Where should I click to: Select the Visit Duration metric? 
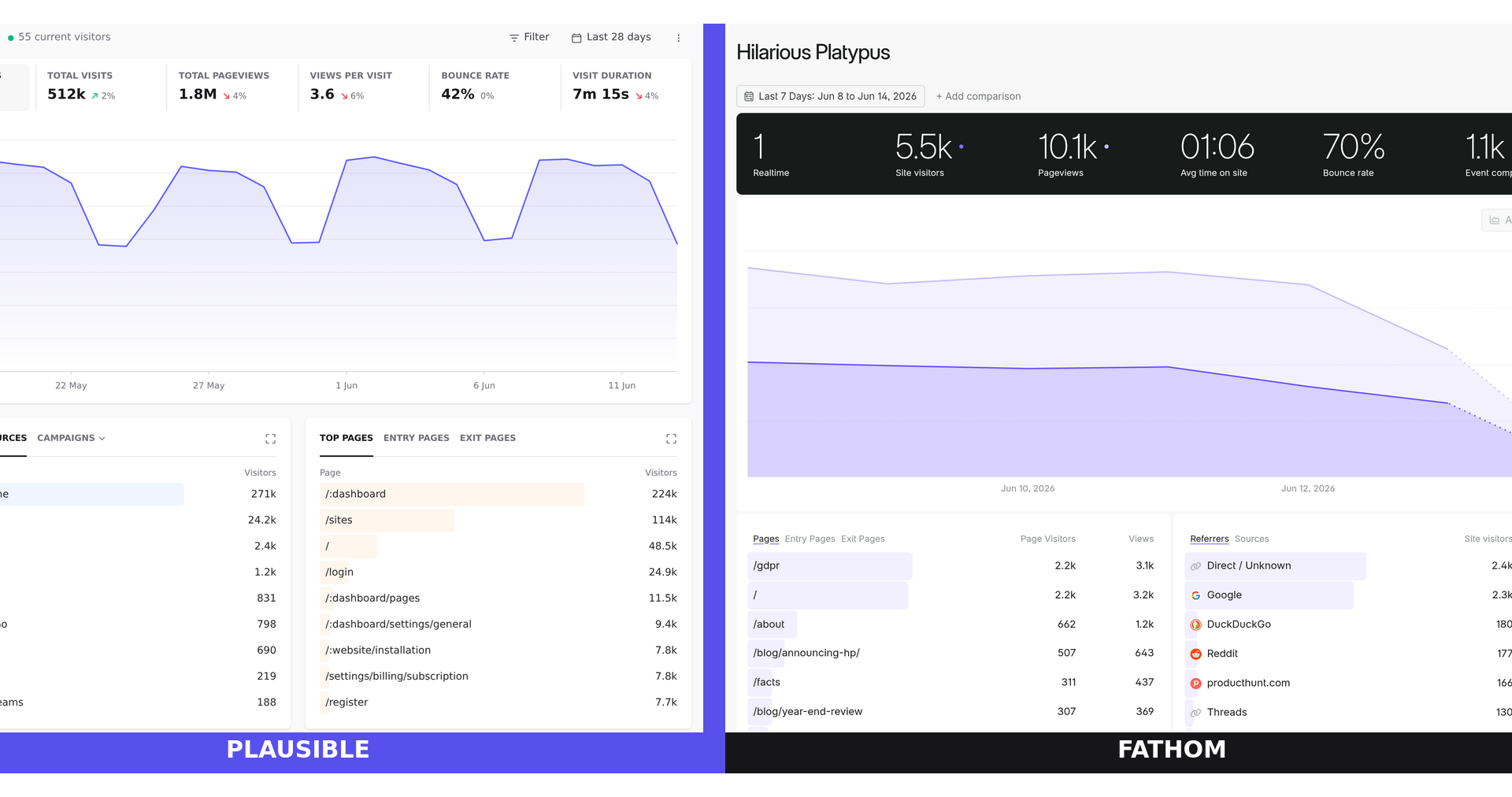626,86
